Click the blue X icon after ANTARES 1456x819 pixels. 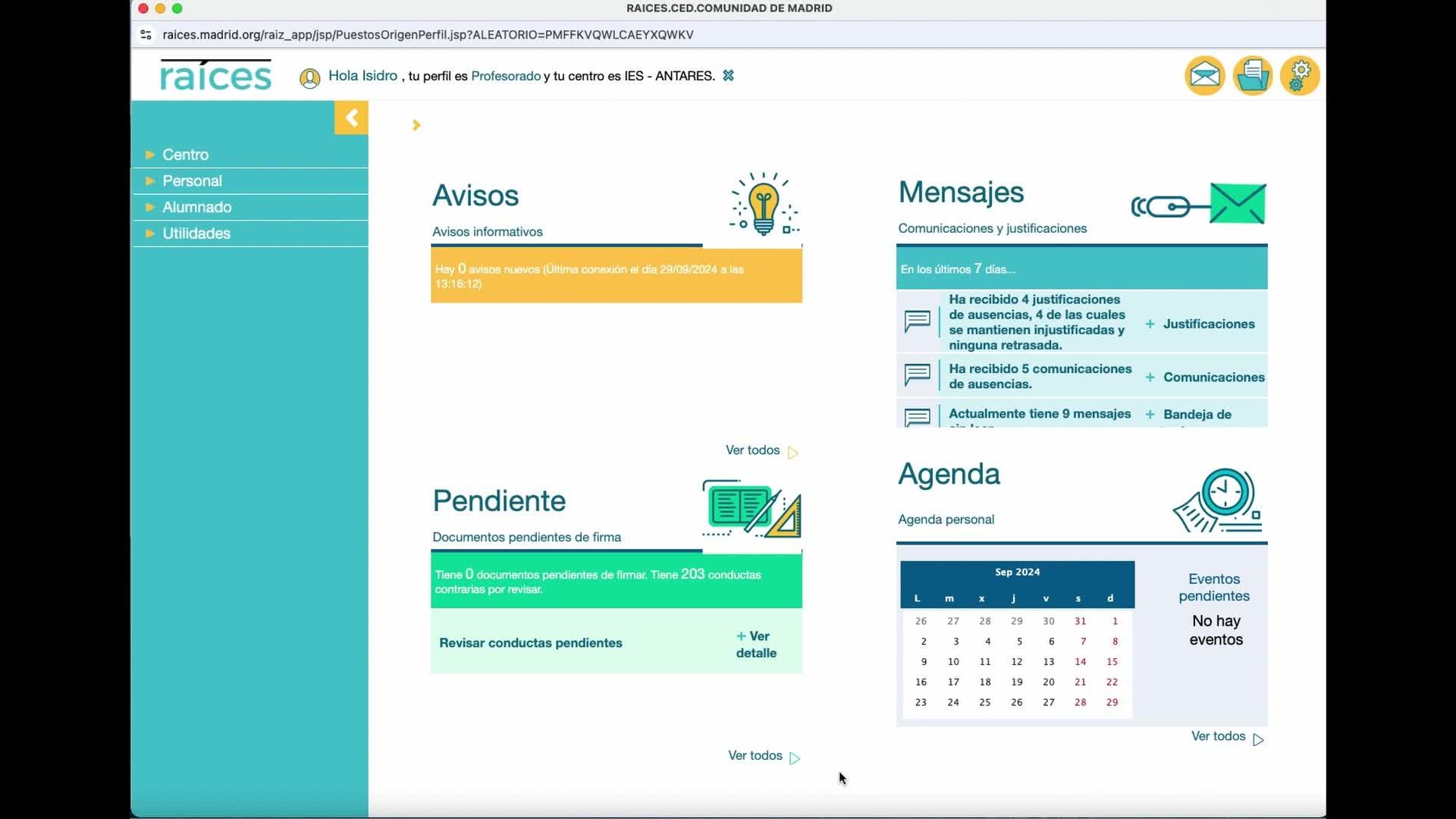click(728, 75)
